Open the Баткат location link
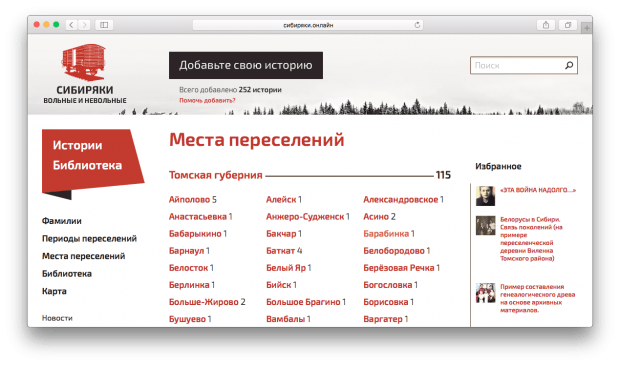Viewport: 620px width, 366px height. [x=280, y=250]
